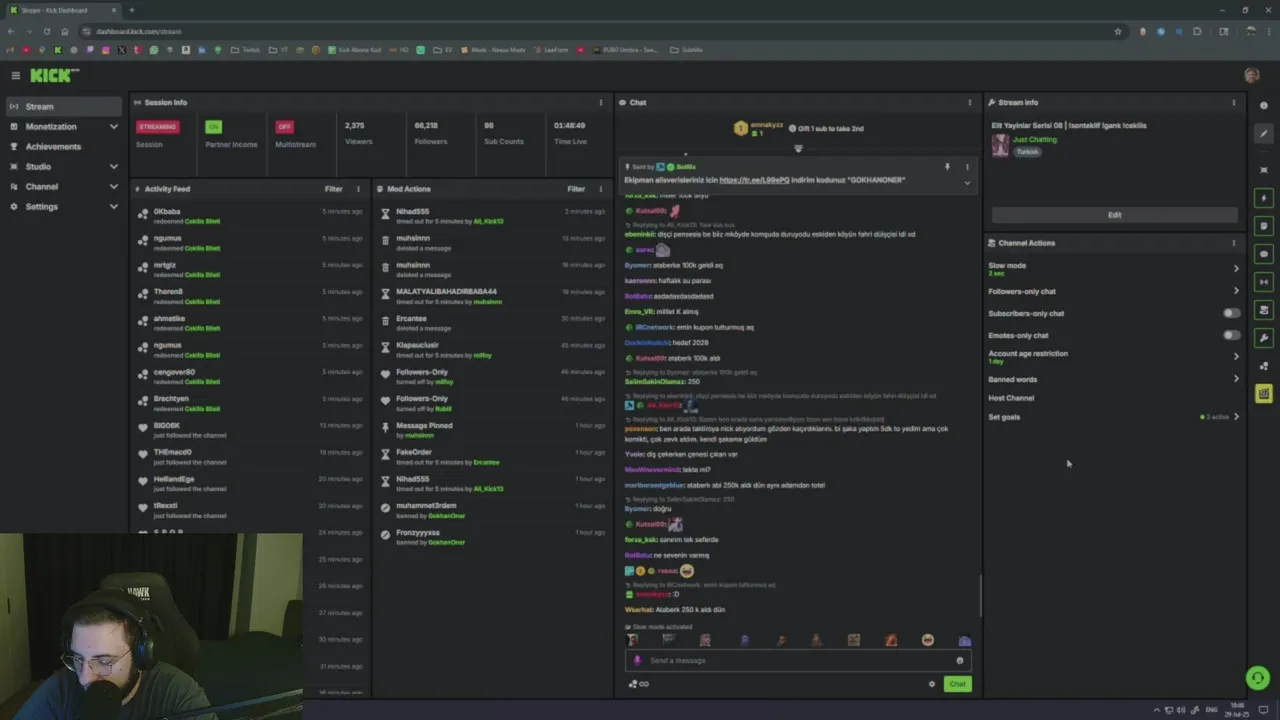Open the hamburger menu next to KICK logo
Screen dimensions: 1280x720
15,75
